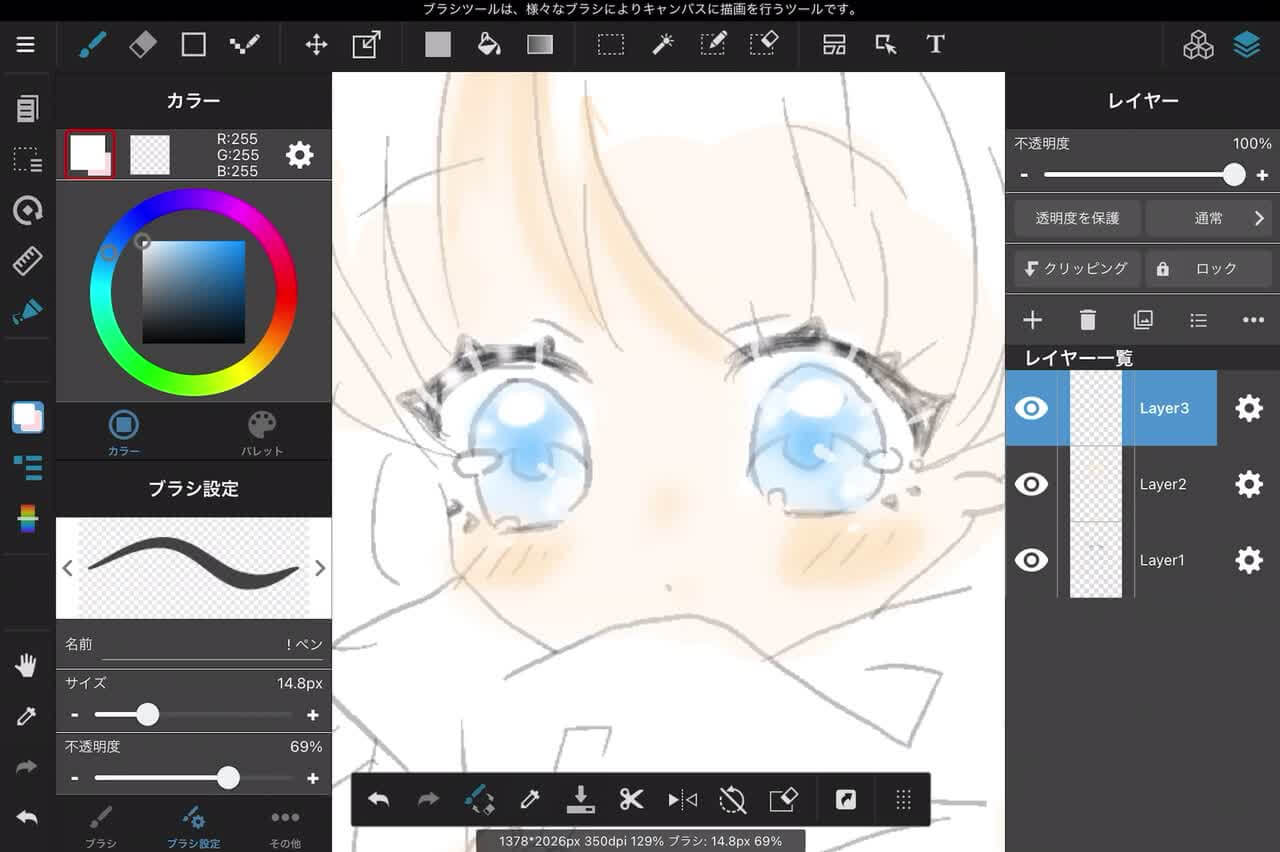Switch to the パレット tab
The width and height of the screenshot is (1280, 852).
tap(262, 432)
